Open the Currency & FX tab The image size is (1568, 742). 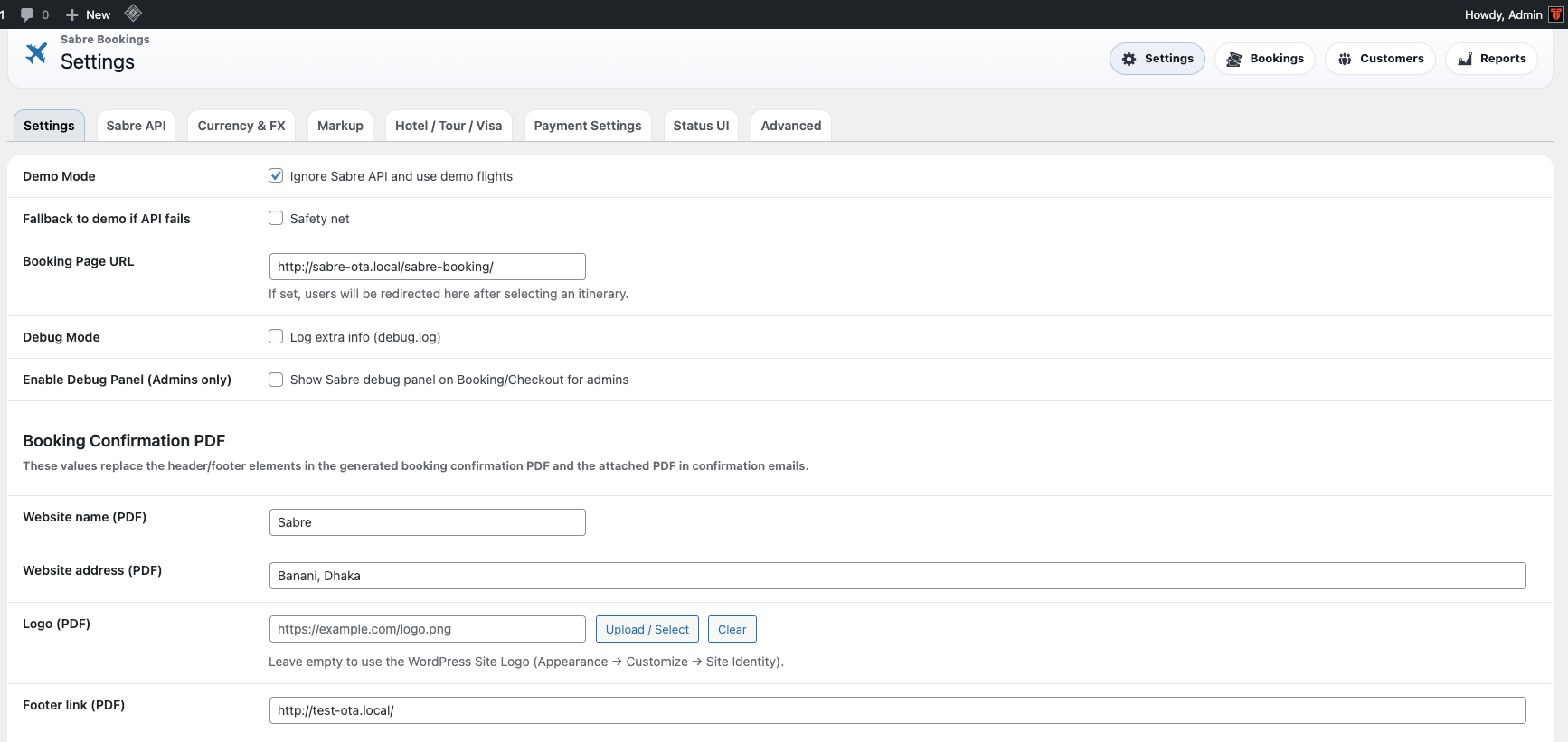pyautogui.click(x=241, y=126)
